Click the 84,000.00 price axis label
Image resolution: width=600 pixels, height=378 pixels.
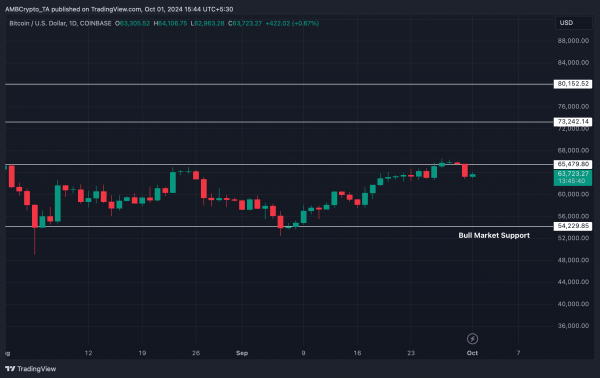click(x=573, y=62)
